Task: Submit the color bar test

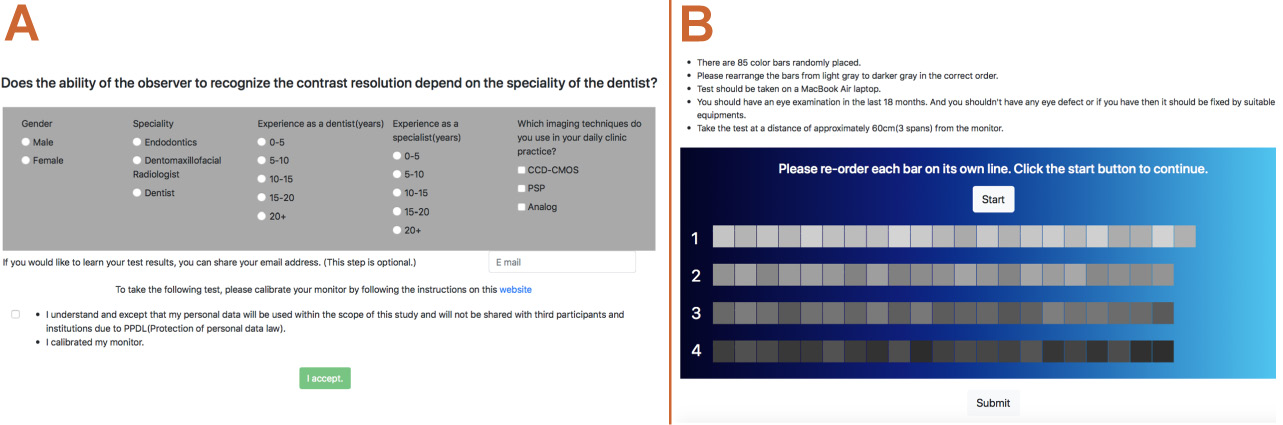Action: coord(993,403)
